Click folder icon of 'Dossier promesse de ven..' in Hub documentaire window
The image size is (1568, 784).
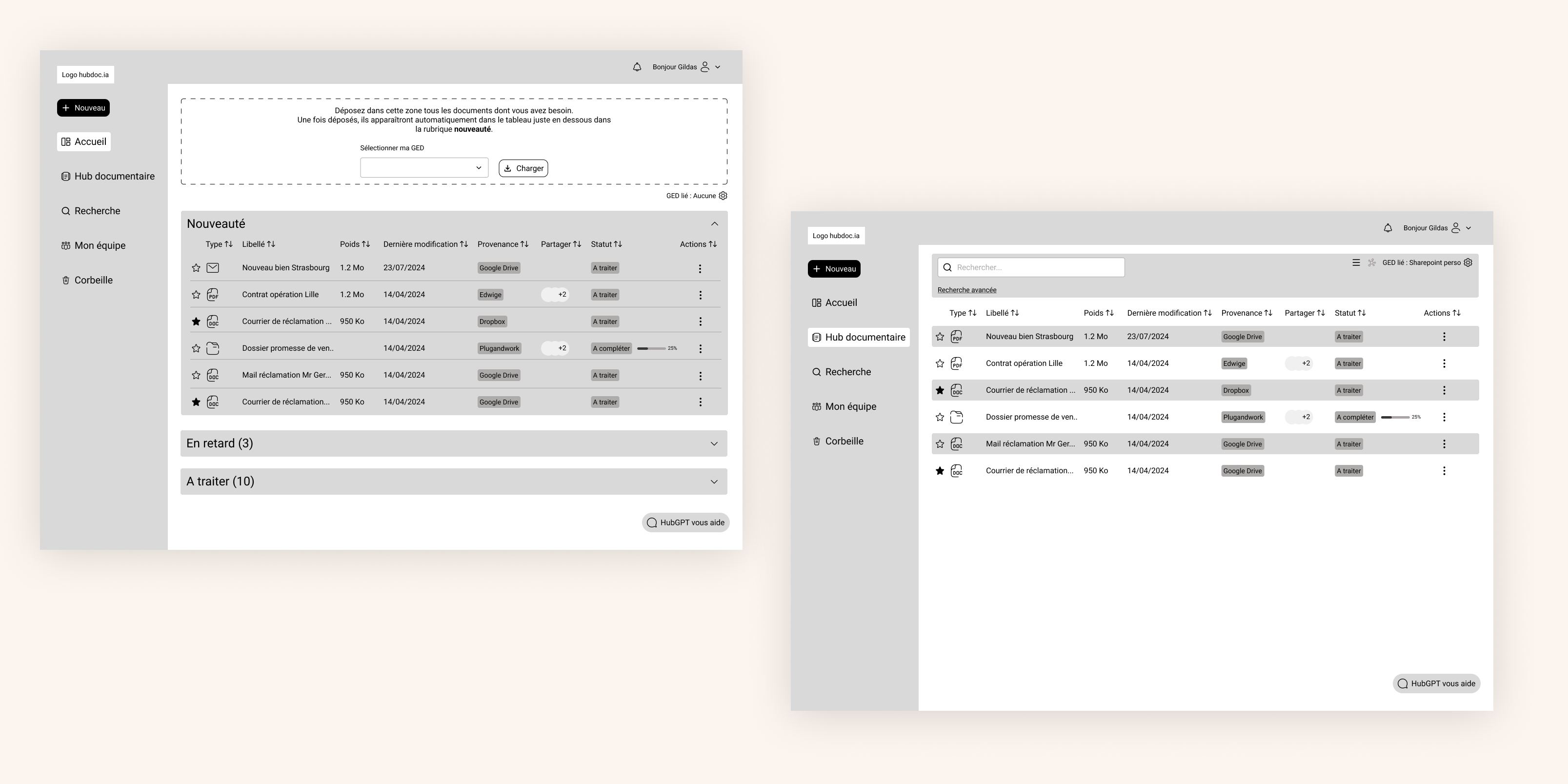coord(956,417)
